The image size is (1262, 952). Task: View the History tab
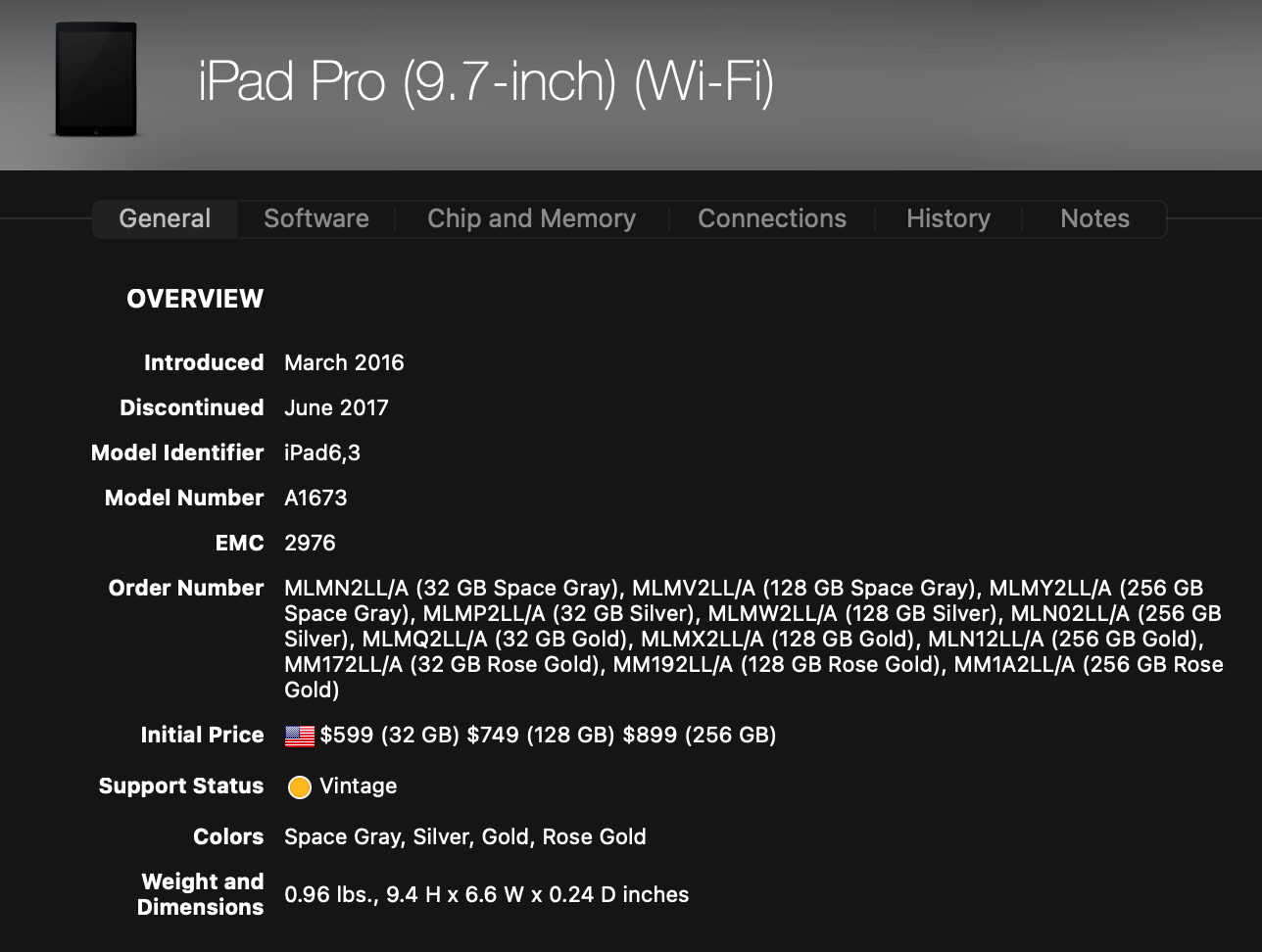[x=948, y=218]
